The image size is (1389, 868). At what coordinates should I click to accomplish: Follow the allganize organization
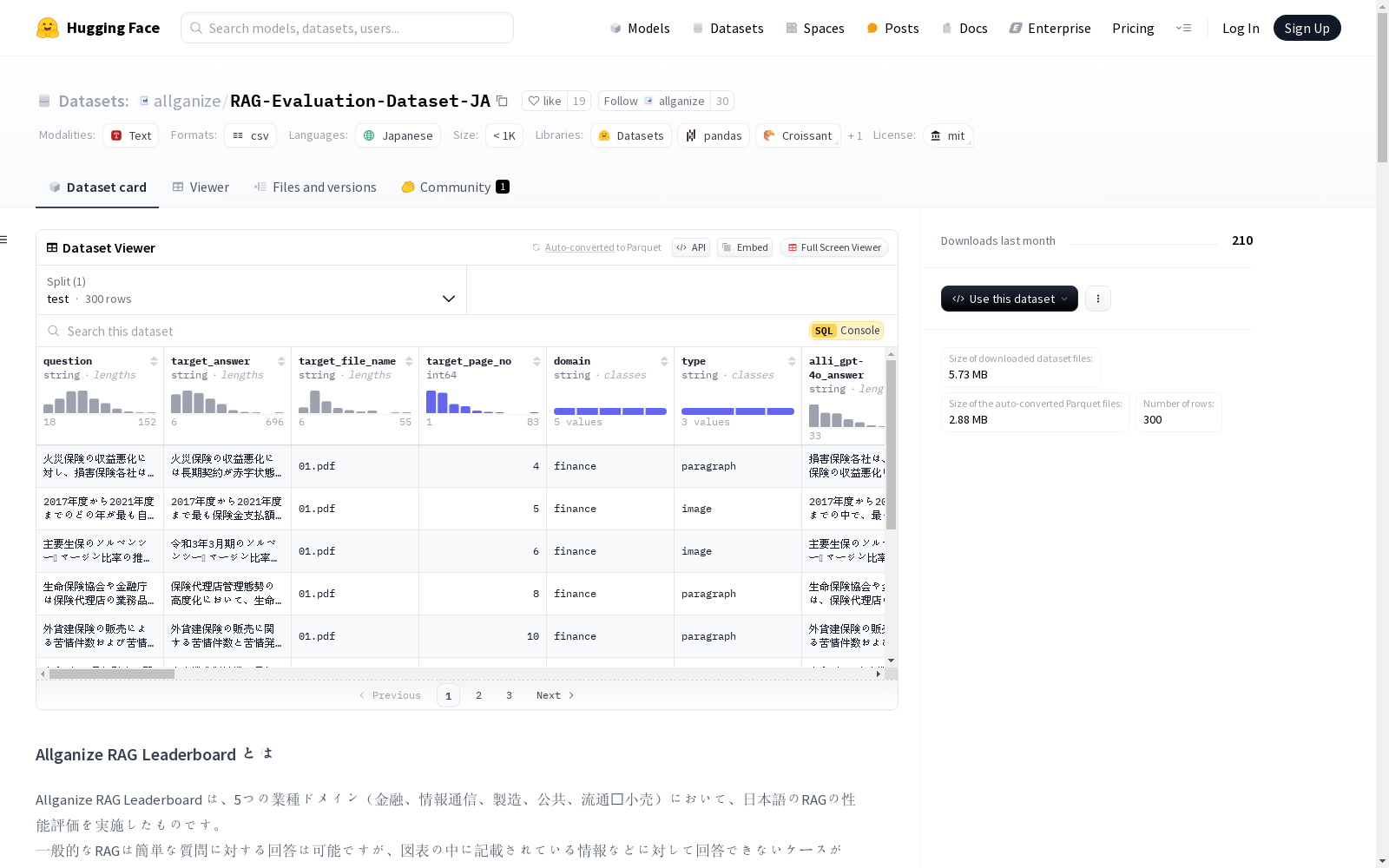click(654, 101)
